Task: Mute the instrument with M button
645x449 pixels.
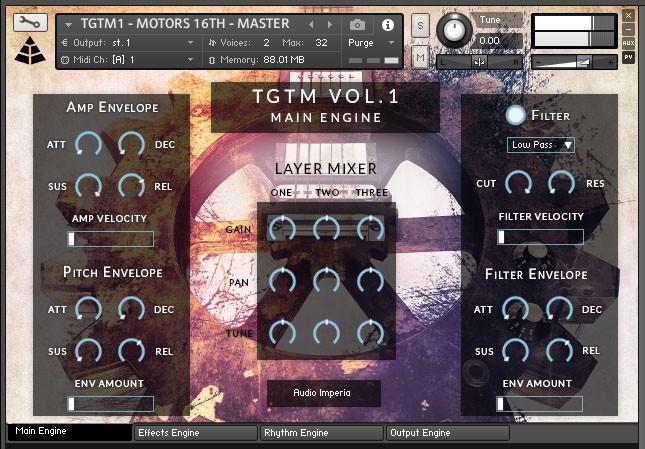Action: point(420,56)
